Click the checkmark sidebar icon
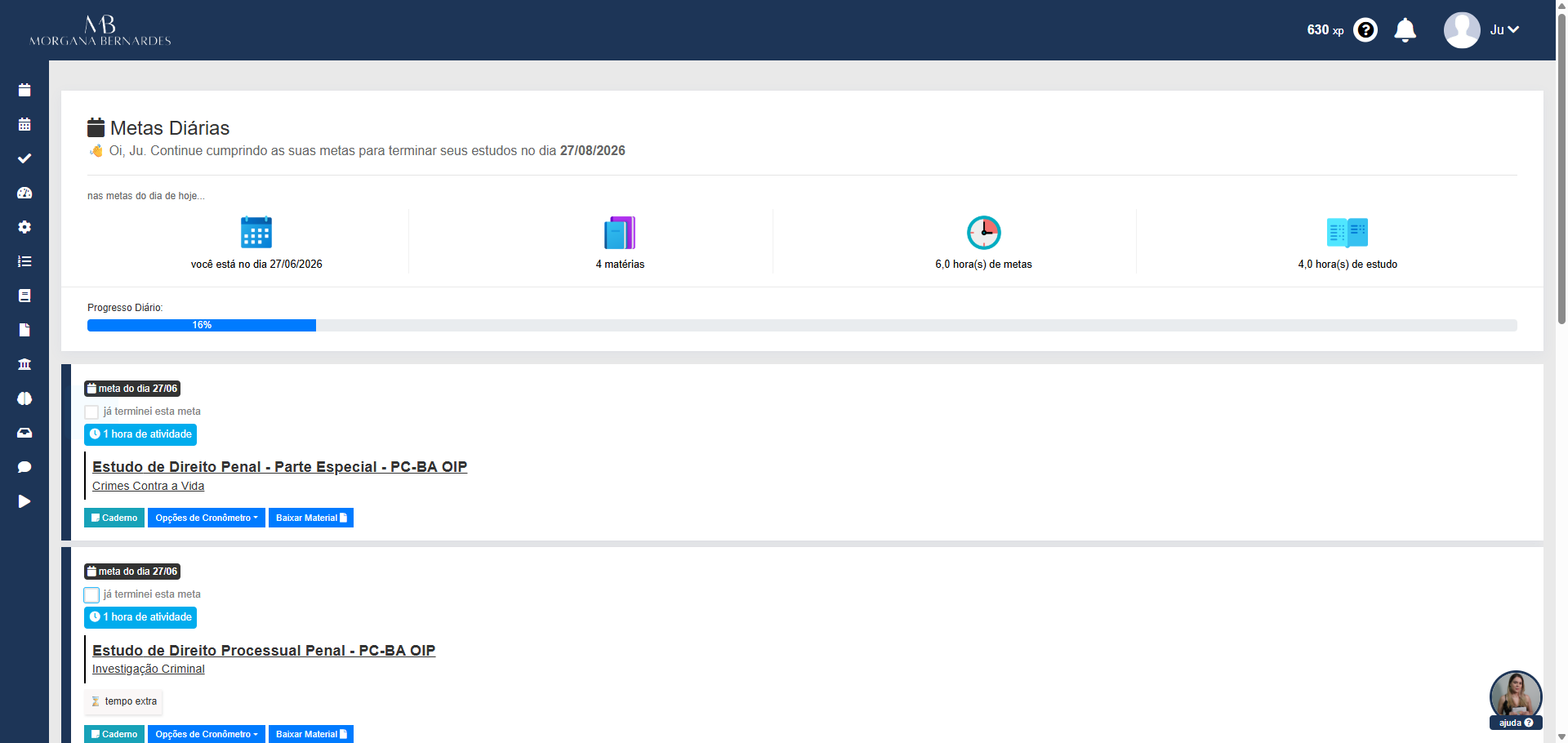The width and height of the screenshot is (1568, 743). (x=24, y=158)
